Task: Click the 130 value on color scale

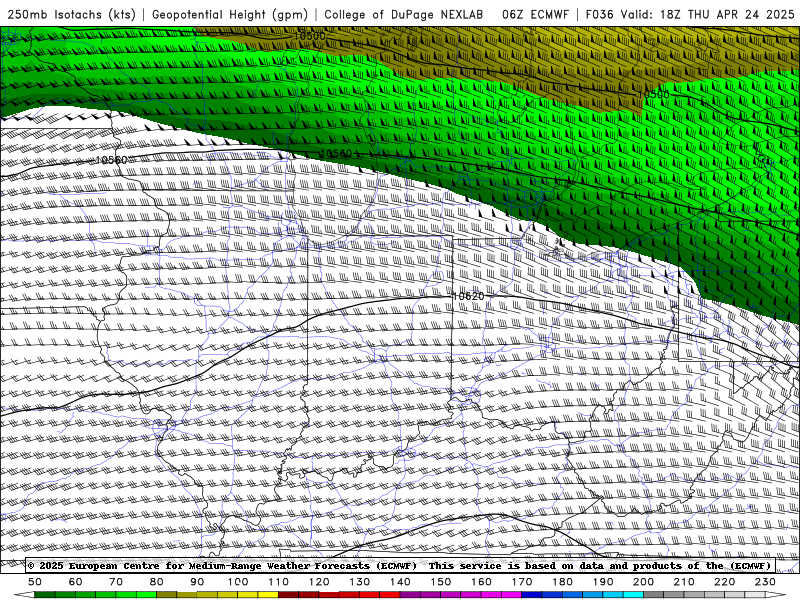Action: [x=359, y=582]
